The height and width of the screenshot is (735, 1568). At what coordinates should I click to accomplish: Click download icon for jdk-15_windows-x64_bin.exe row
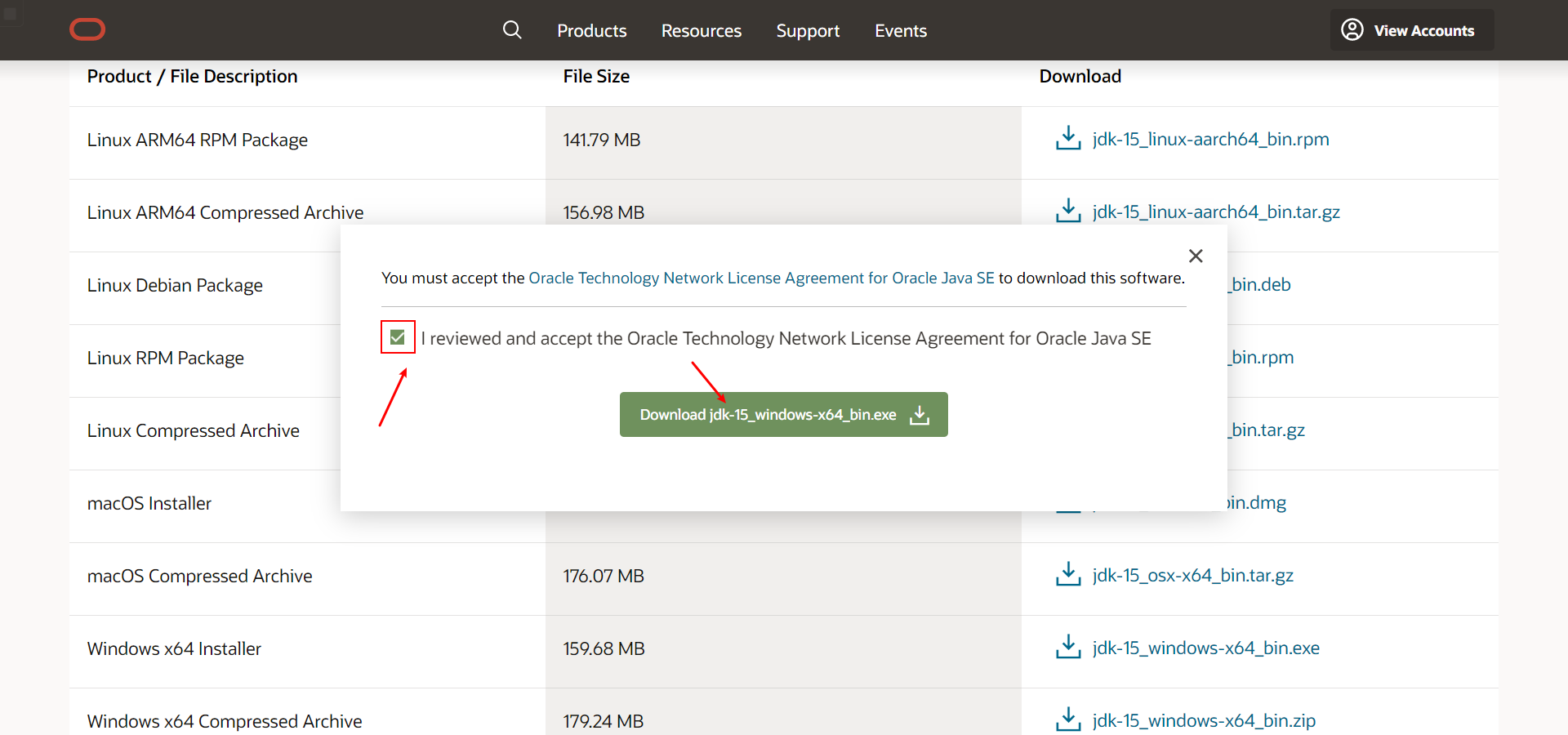(1068, 647)
